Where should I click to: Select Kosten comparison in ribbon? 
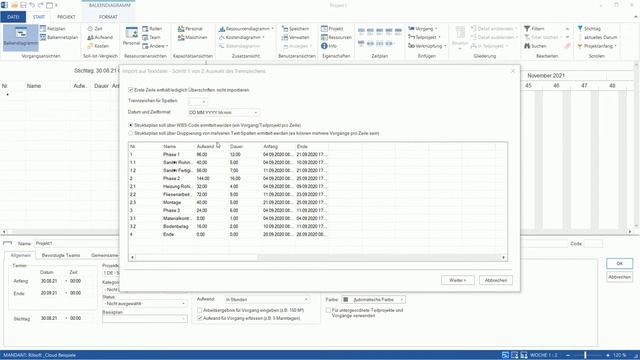(x=98, y=46)
